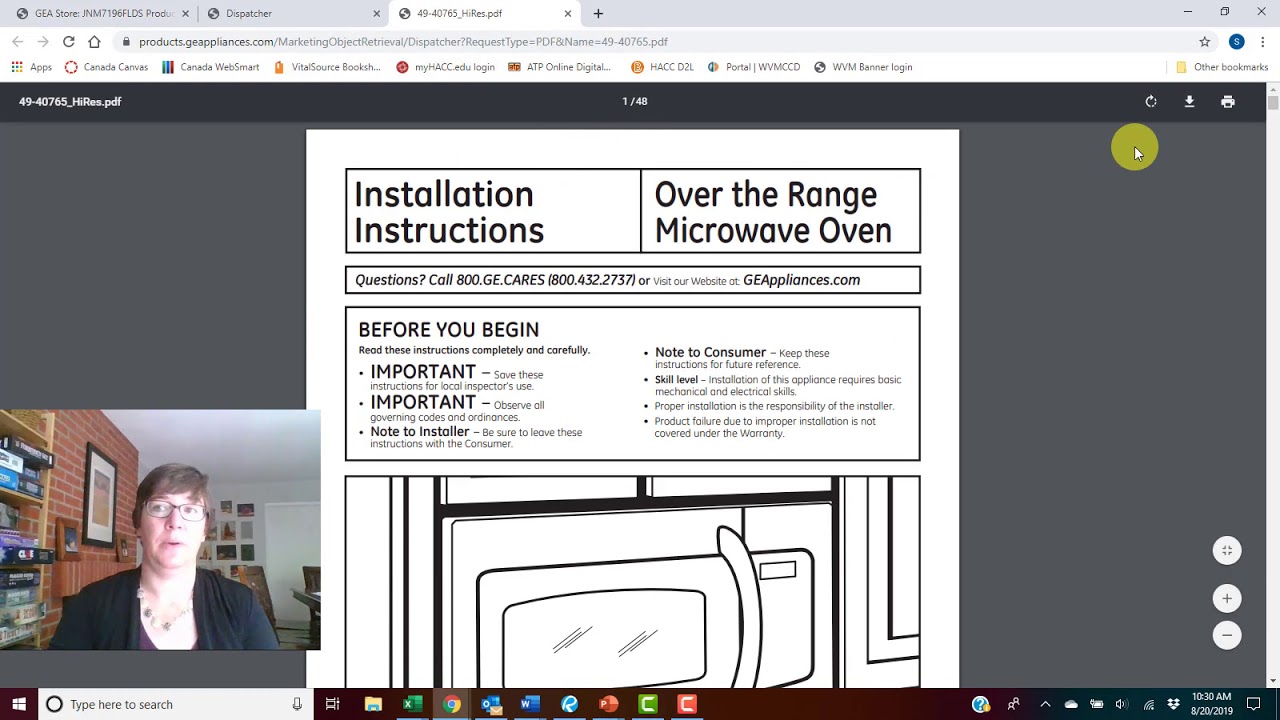Screen dimensions: 1280x720
Task: Open the Chrome profile avatar
Action: (x=1237, y=42)
